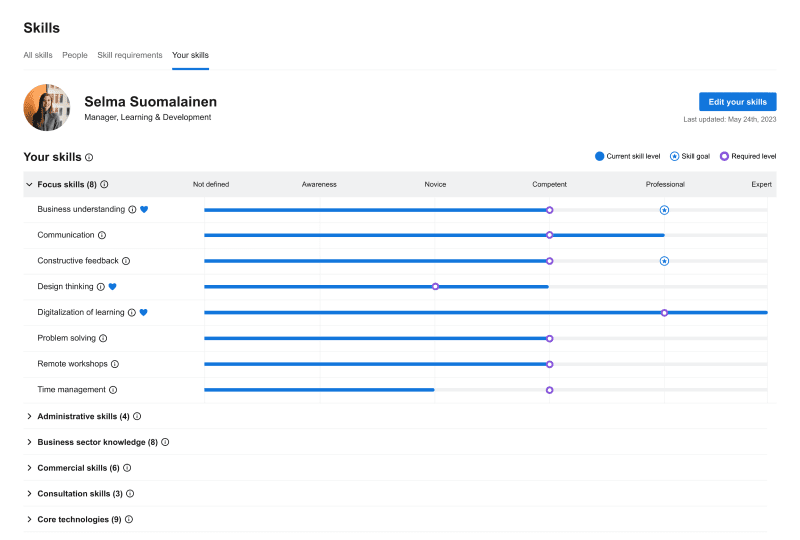
Task: Open info icon for Problem solving
Action: tap(103, 338)
